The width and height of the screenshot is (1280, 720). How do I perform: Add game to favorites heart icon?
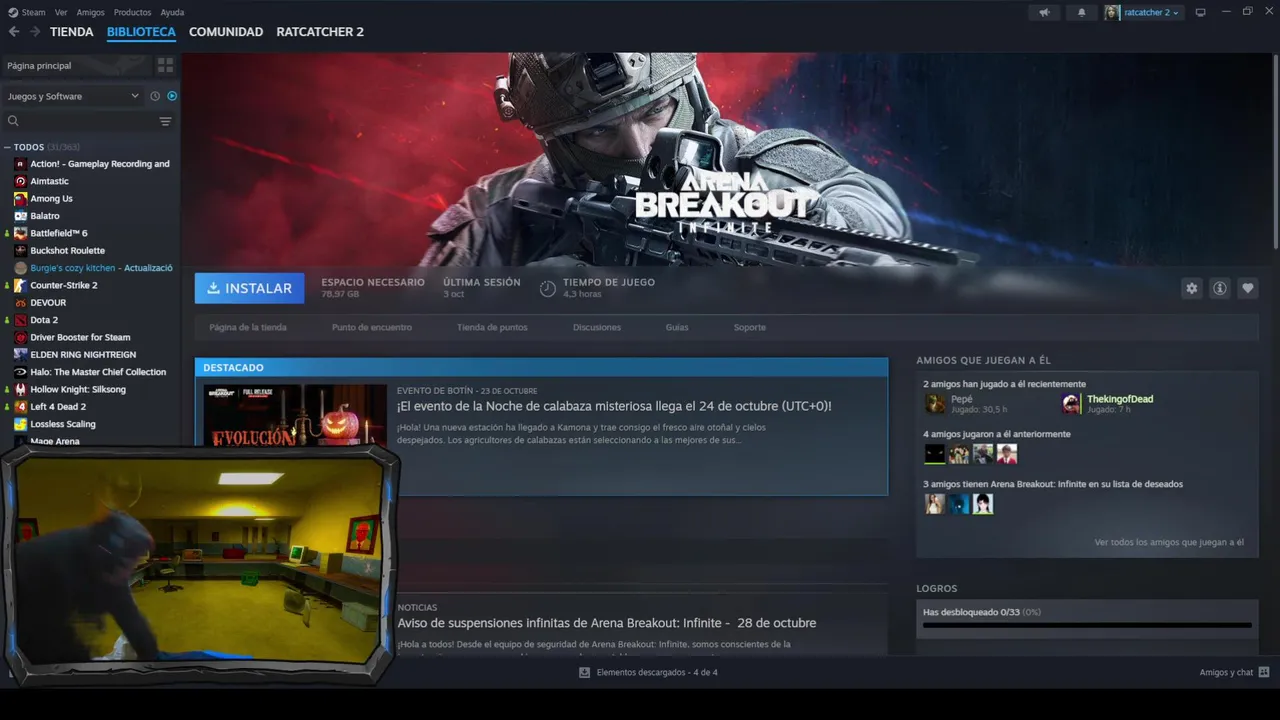(x=1248, y=288)
